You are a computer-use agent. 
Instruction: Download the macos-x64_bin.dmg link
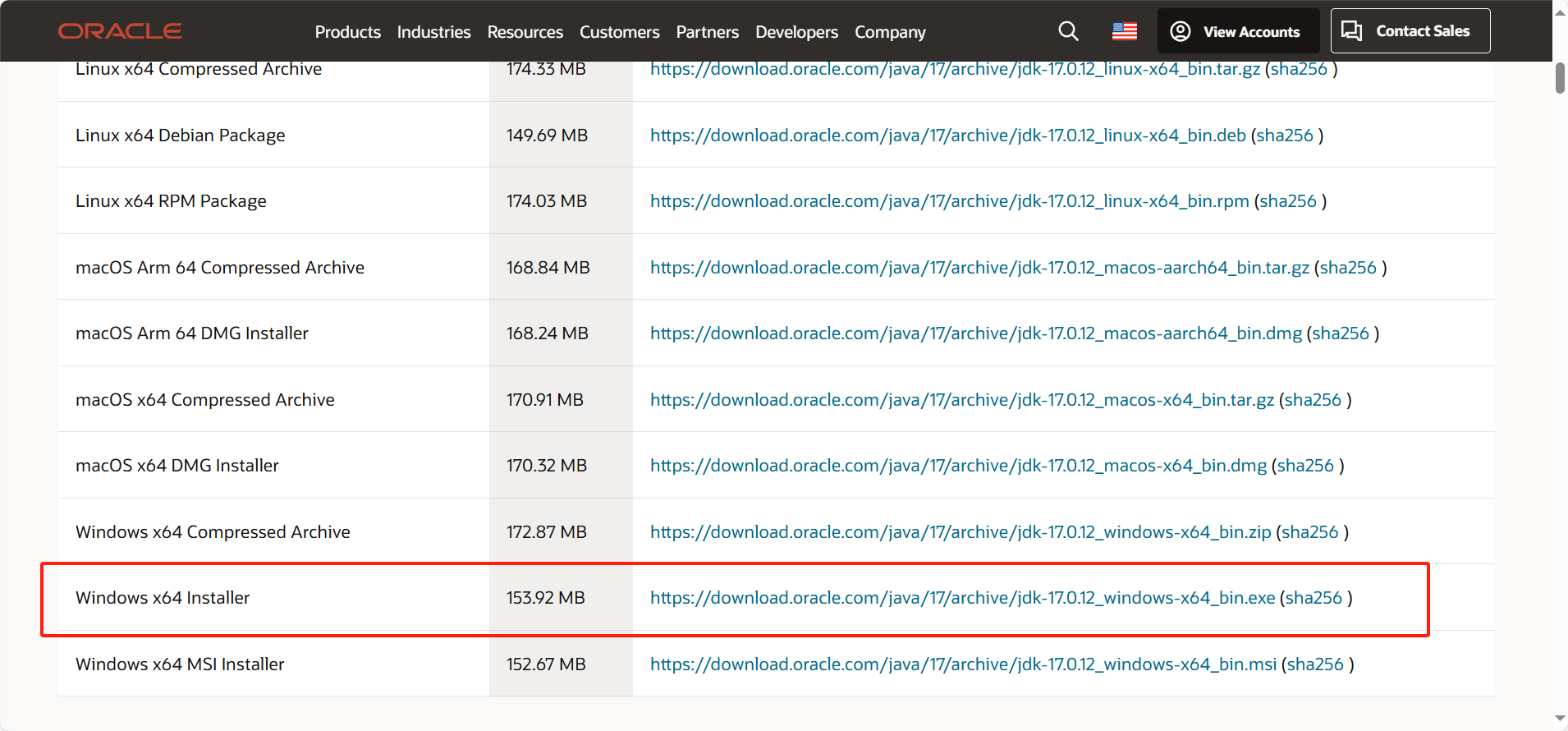click(958, 466)
